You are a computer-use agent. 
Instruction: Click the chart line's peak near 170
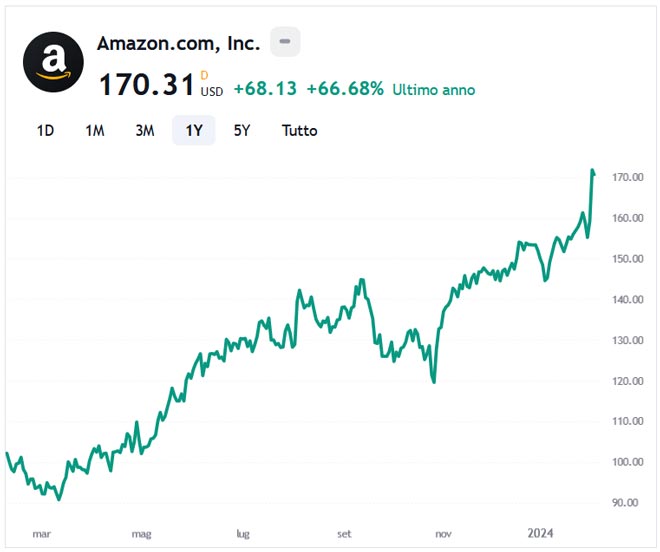593,171
